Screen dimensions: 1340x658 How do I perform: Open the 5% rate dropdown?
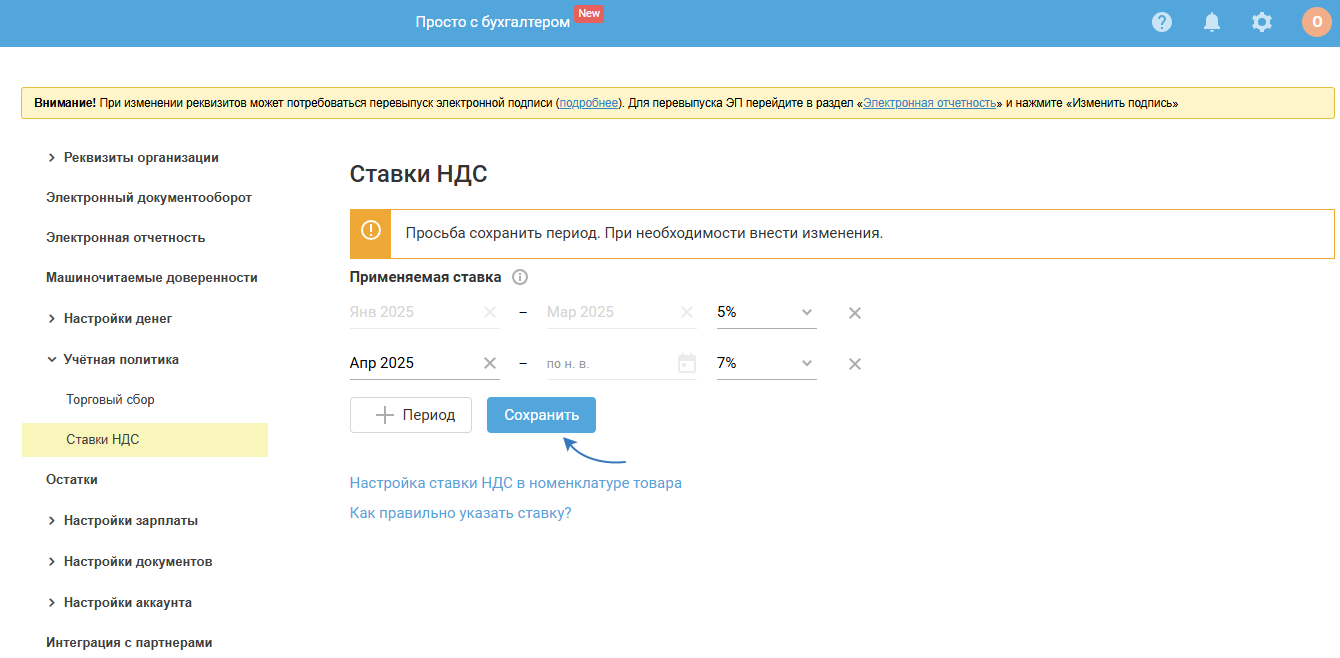(x=767, y=312)
